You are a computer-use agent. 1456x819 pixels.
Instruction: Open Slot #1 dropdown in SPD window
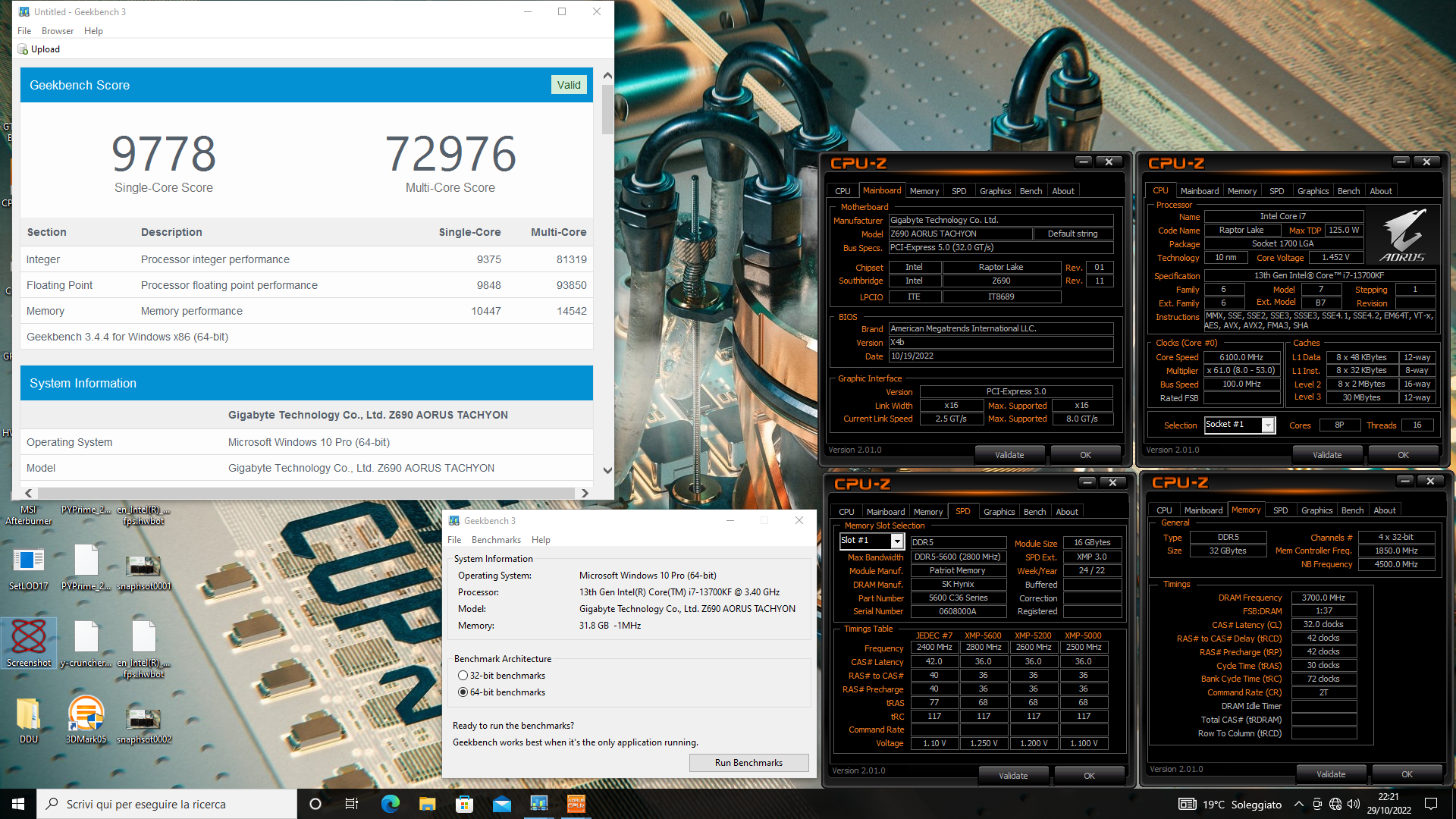pyautogui.click(x=897, y=541)
